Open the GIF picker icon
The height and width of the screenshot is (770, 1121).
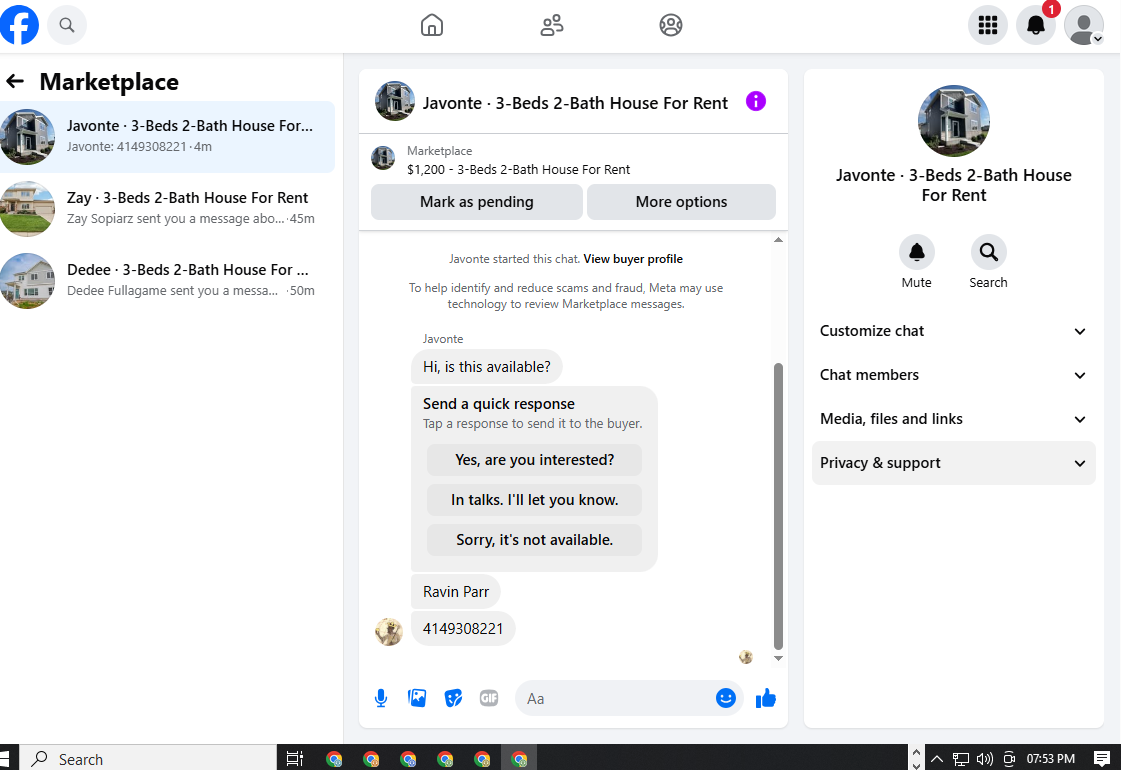[489, 698]
